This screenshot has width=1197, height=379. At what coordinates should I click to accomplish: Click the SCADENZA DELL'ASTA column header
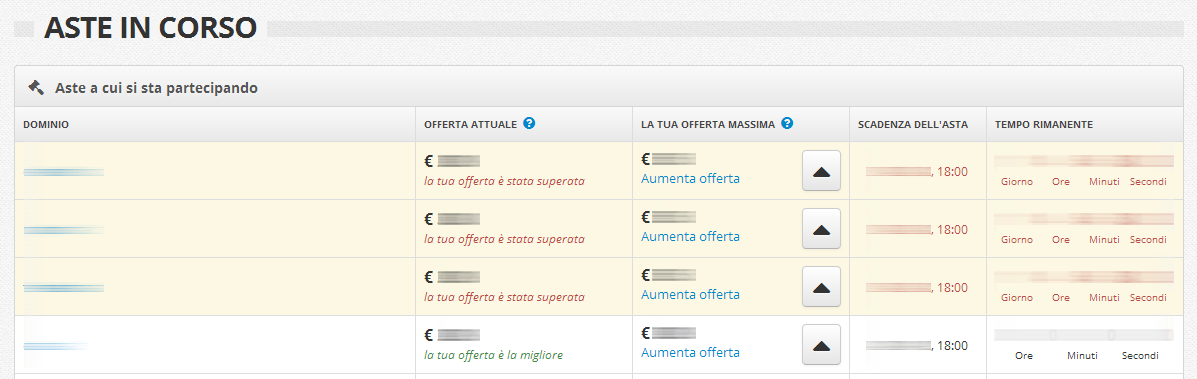[x=913, y=124]
